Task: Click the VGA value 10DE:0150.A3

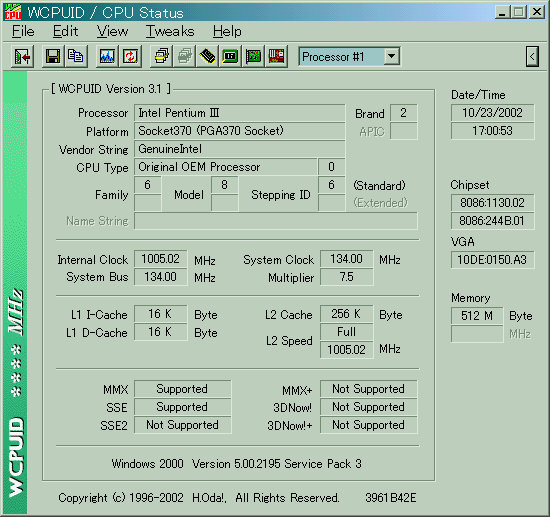Action: coord(492,260)
